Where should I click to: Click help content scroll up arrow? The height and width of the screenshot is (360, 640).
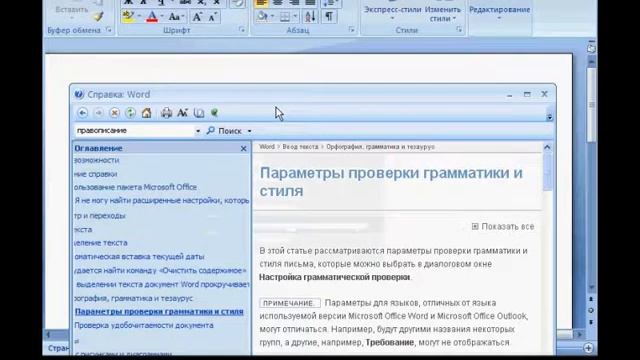tap(547, 147)
